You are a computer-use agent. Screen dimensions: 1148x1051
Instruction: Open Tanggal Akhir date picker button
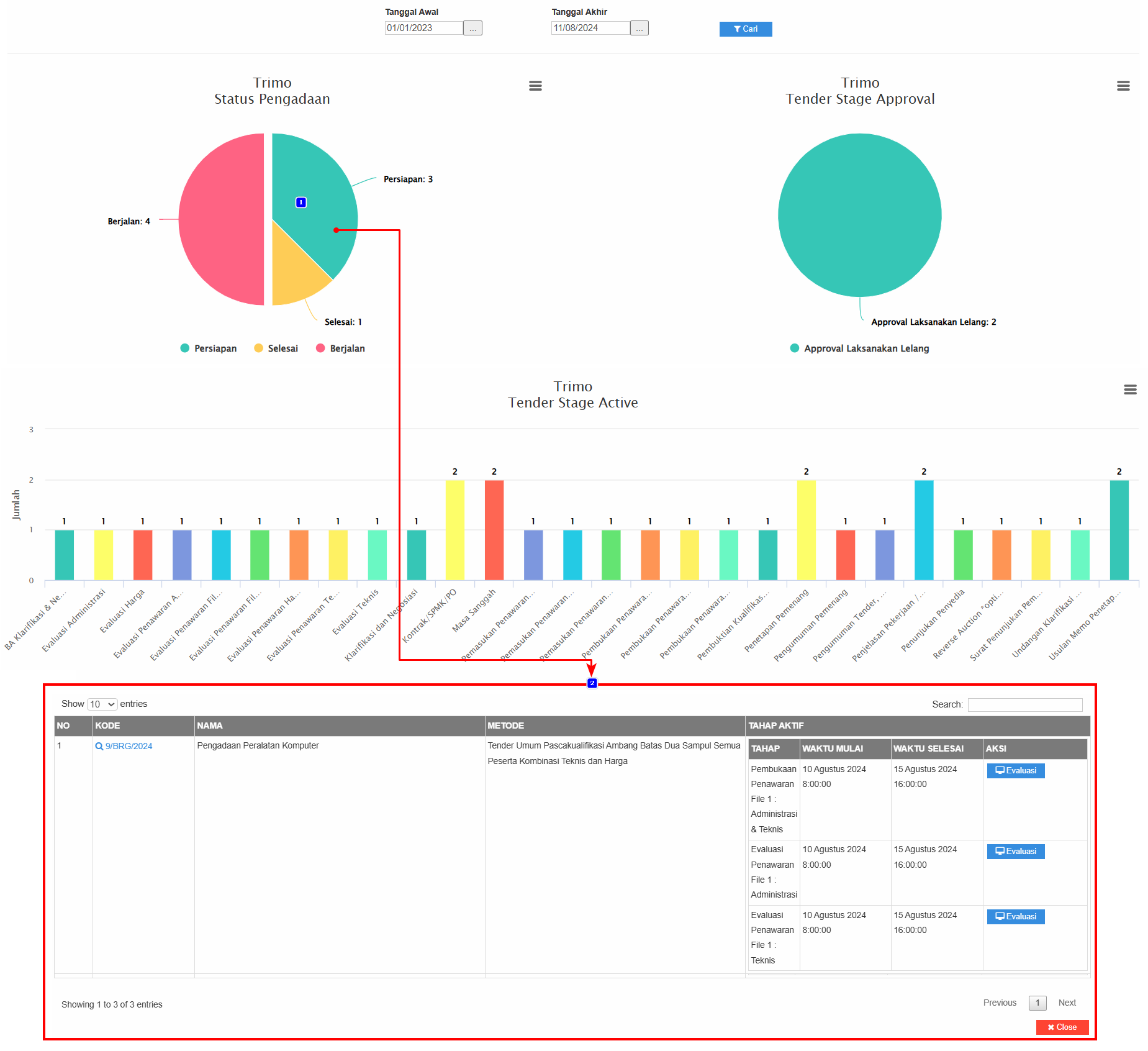click(639, 29)
